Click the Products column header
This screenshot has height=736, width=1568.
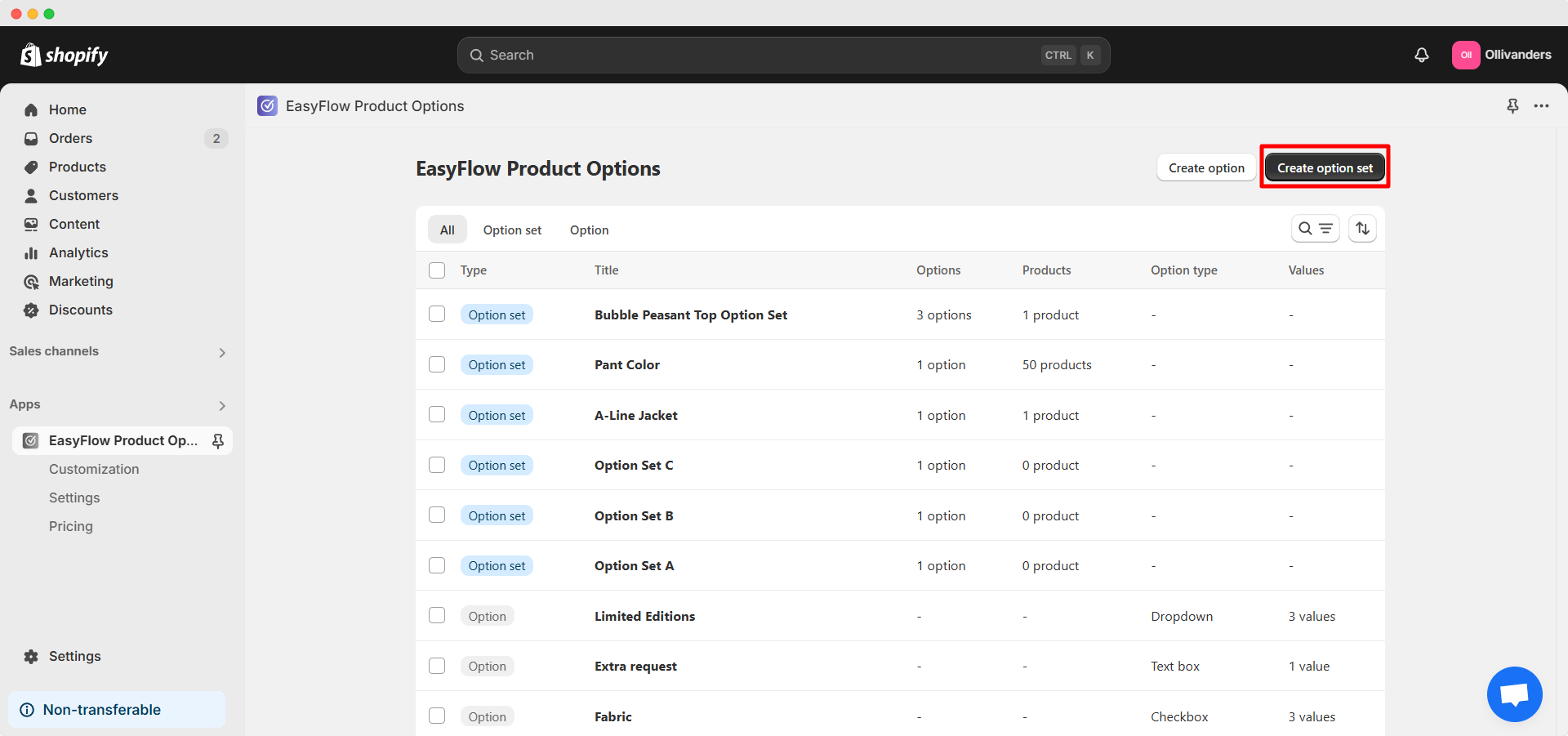1046,270
